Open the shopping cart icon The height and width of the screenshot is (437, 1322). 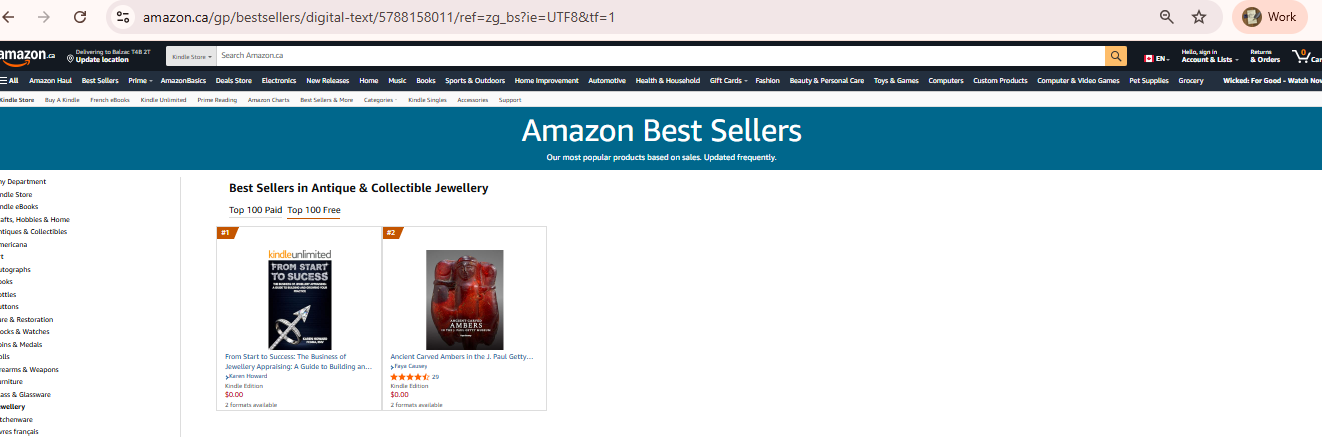tap(1306, 56)
